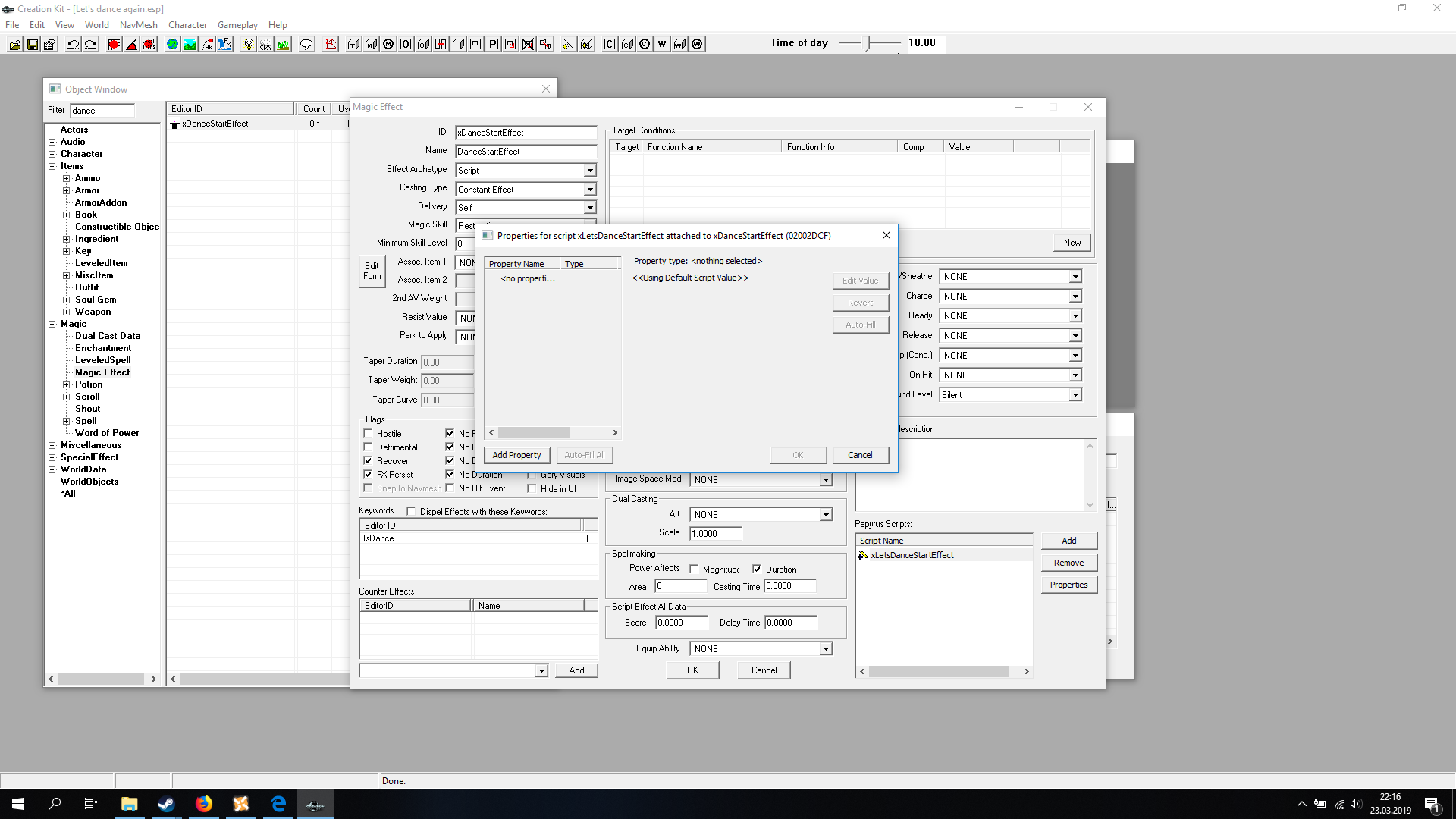1456x819 pixels.
Task: Uncheck the Recover flag
Action: 368,461
